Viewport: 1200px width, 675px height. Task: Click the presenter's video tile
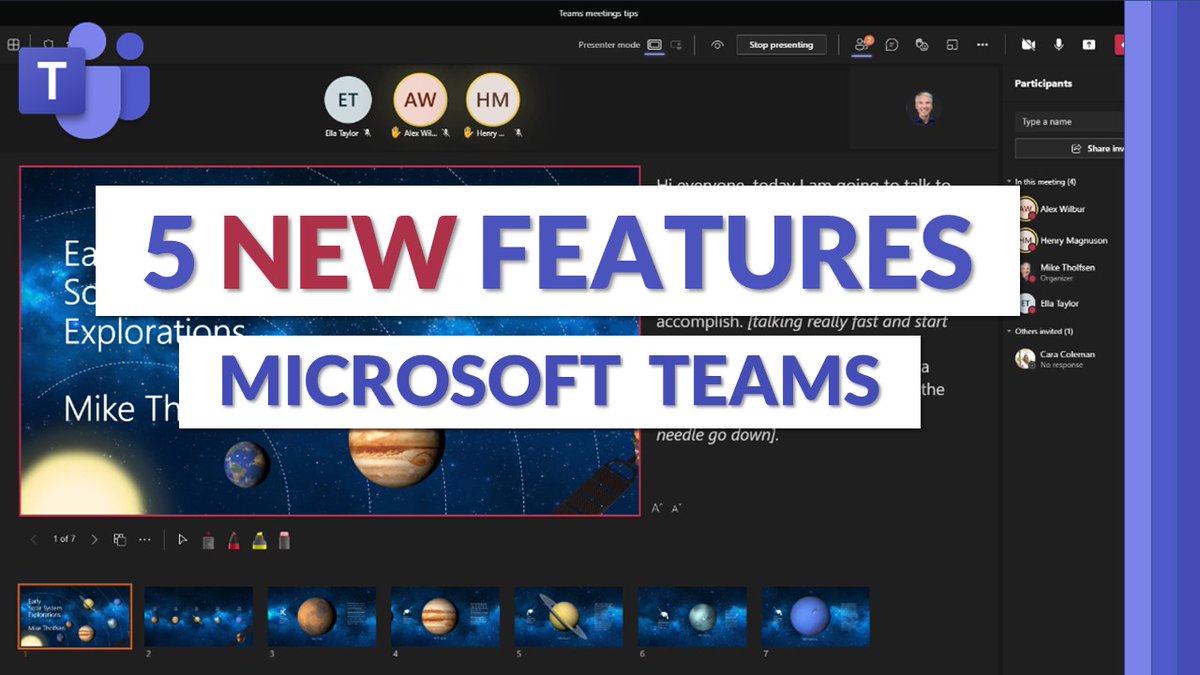tap(923, 108)
